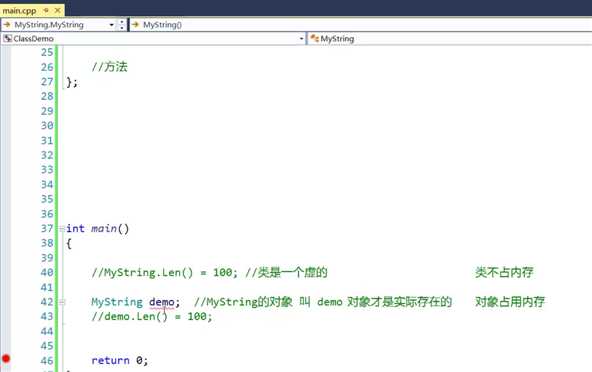Click the MyString class icon in the navigation bar

click(x=314, y=39)
